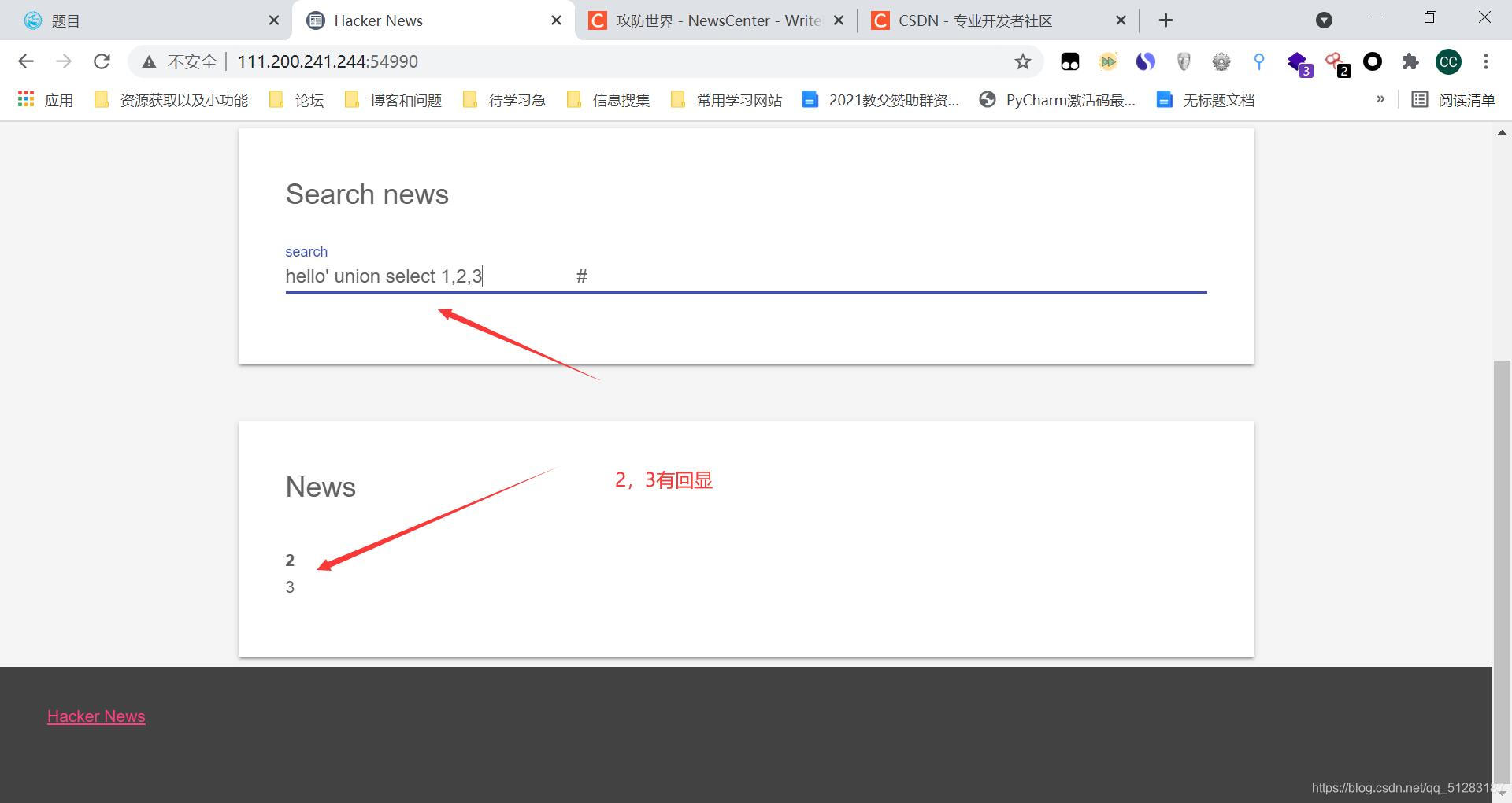Go forward with the arrow button
1512x803 pixels.
(64, 61)
